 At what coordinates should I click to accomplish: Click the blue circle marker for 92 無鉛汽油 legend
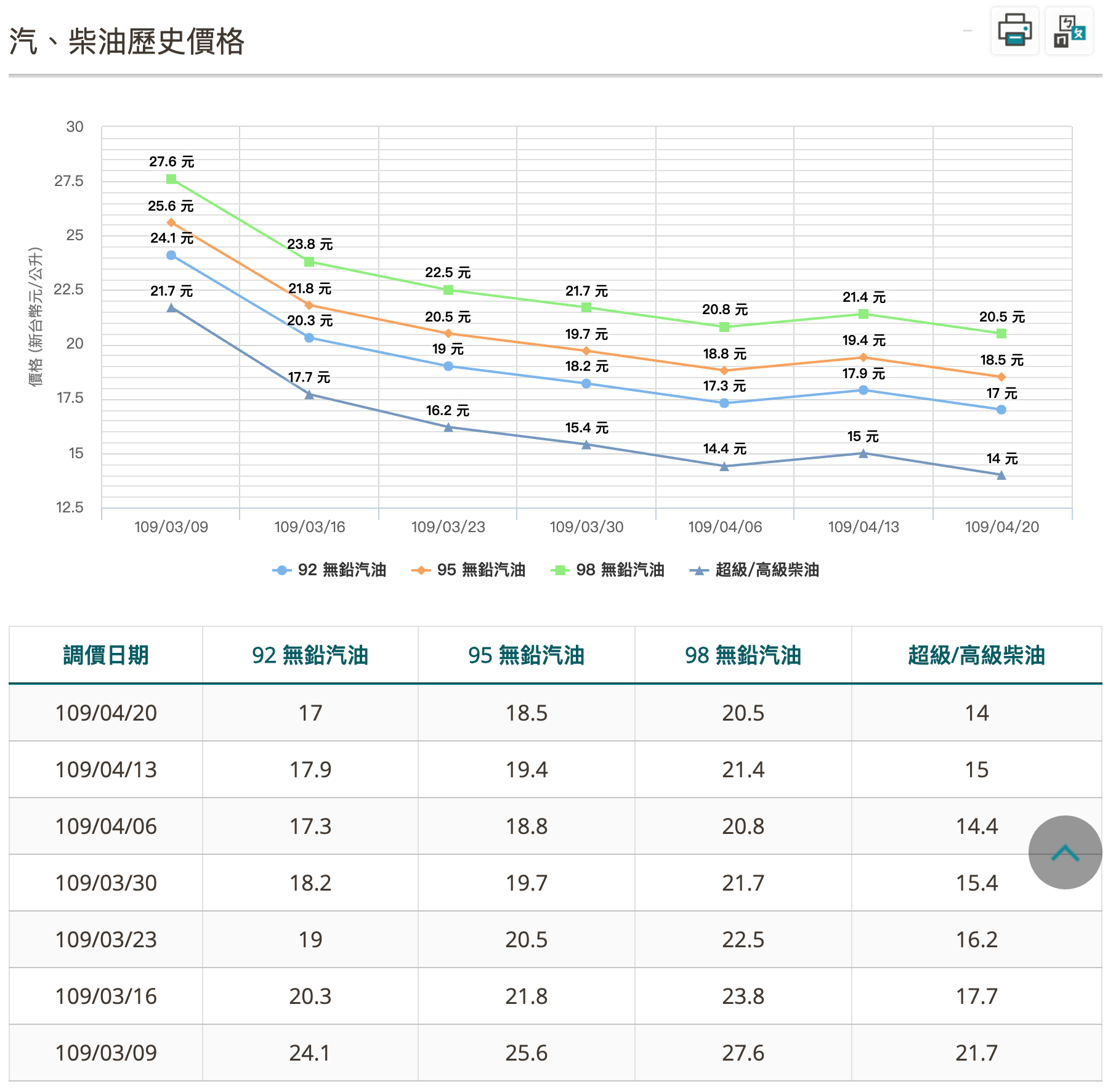coord(281,570)
